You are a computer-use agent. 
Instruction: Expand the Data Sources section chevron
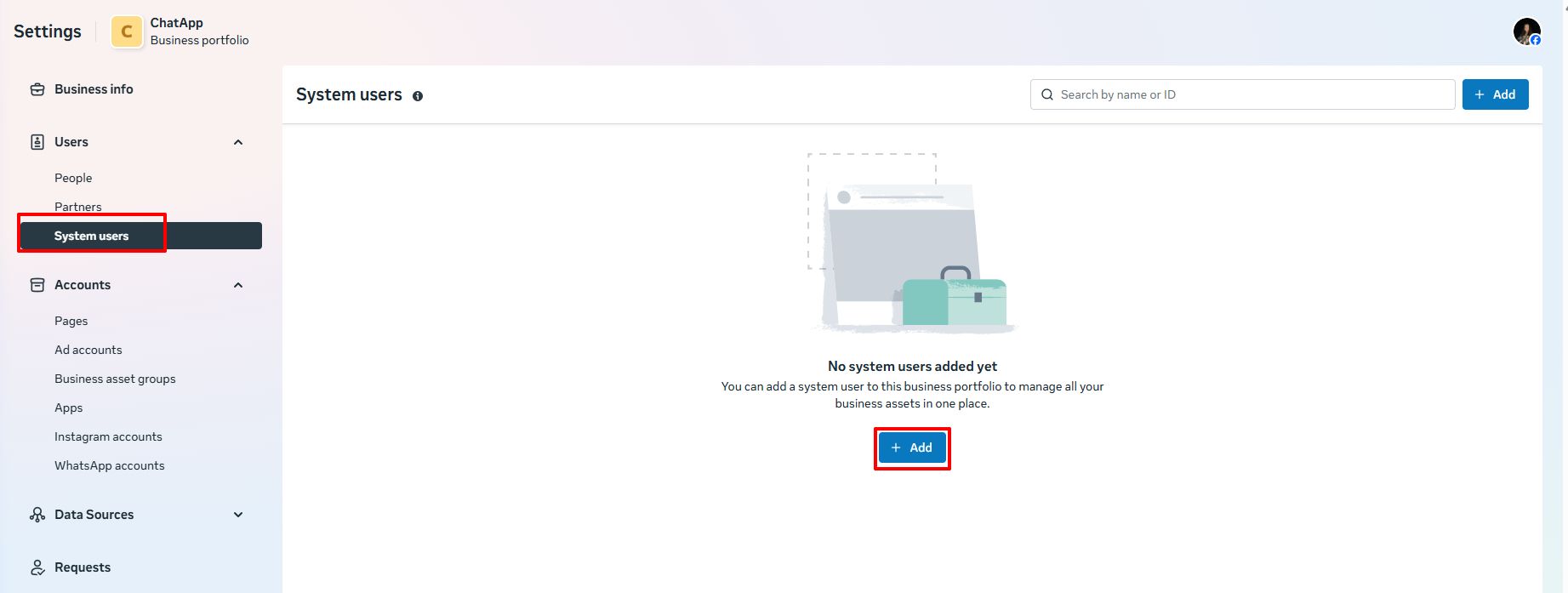(238, 515)
